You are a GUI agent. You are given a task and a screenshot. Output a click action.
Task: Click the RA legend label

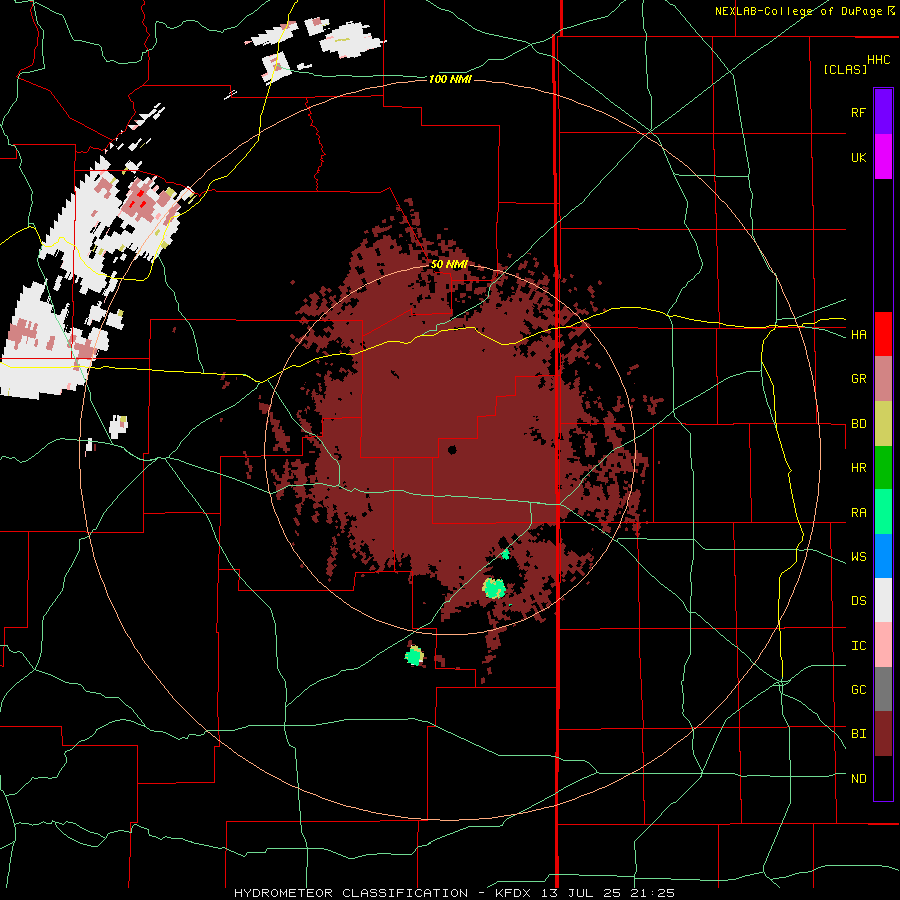pos(858,513)
